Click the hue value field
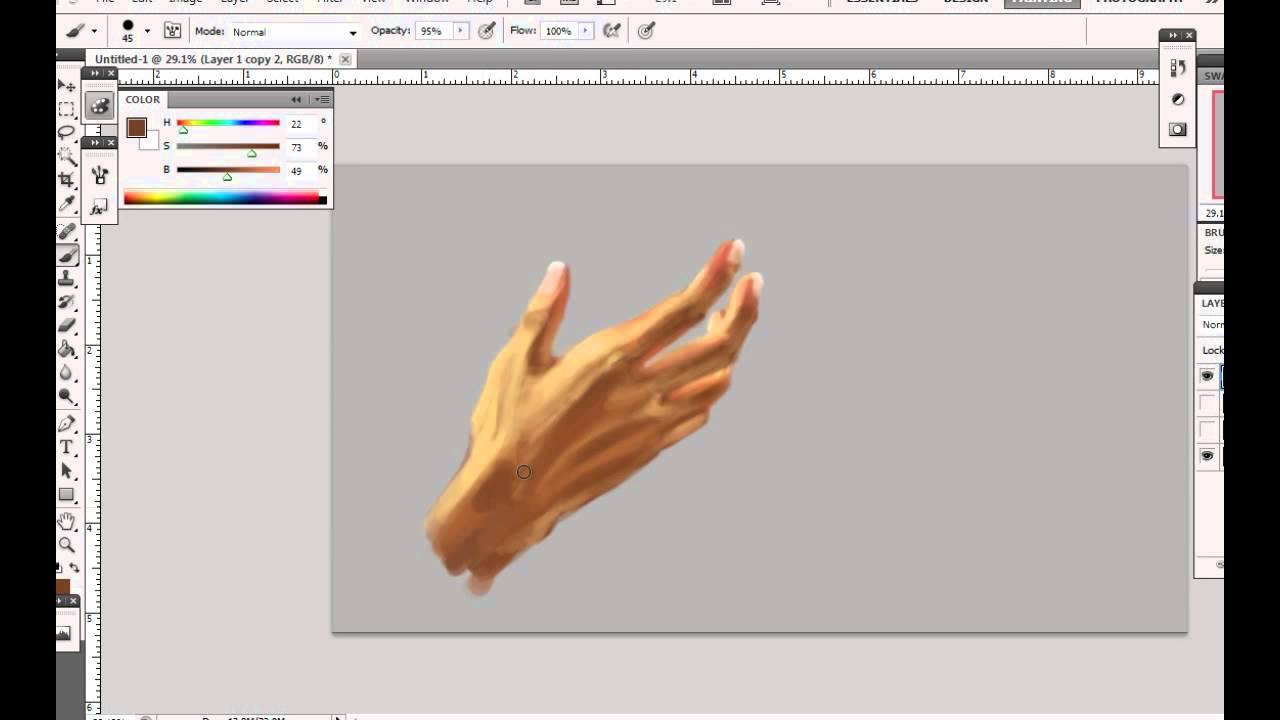Screen dimensions: 1280x720 click(x=300, y=124)
